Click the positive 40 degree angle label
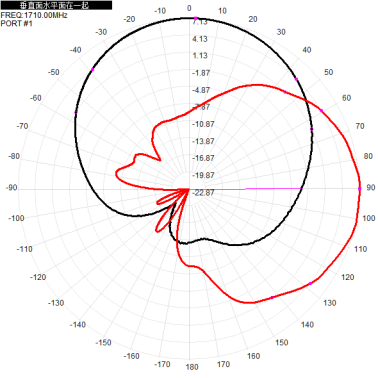378x378 pixels. (307, 50)
